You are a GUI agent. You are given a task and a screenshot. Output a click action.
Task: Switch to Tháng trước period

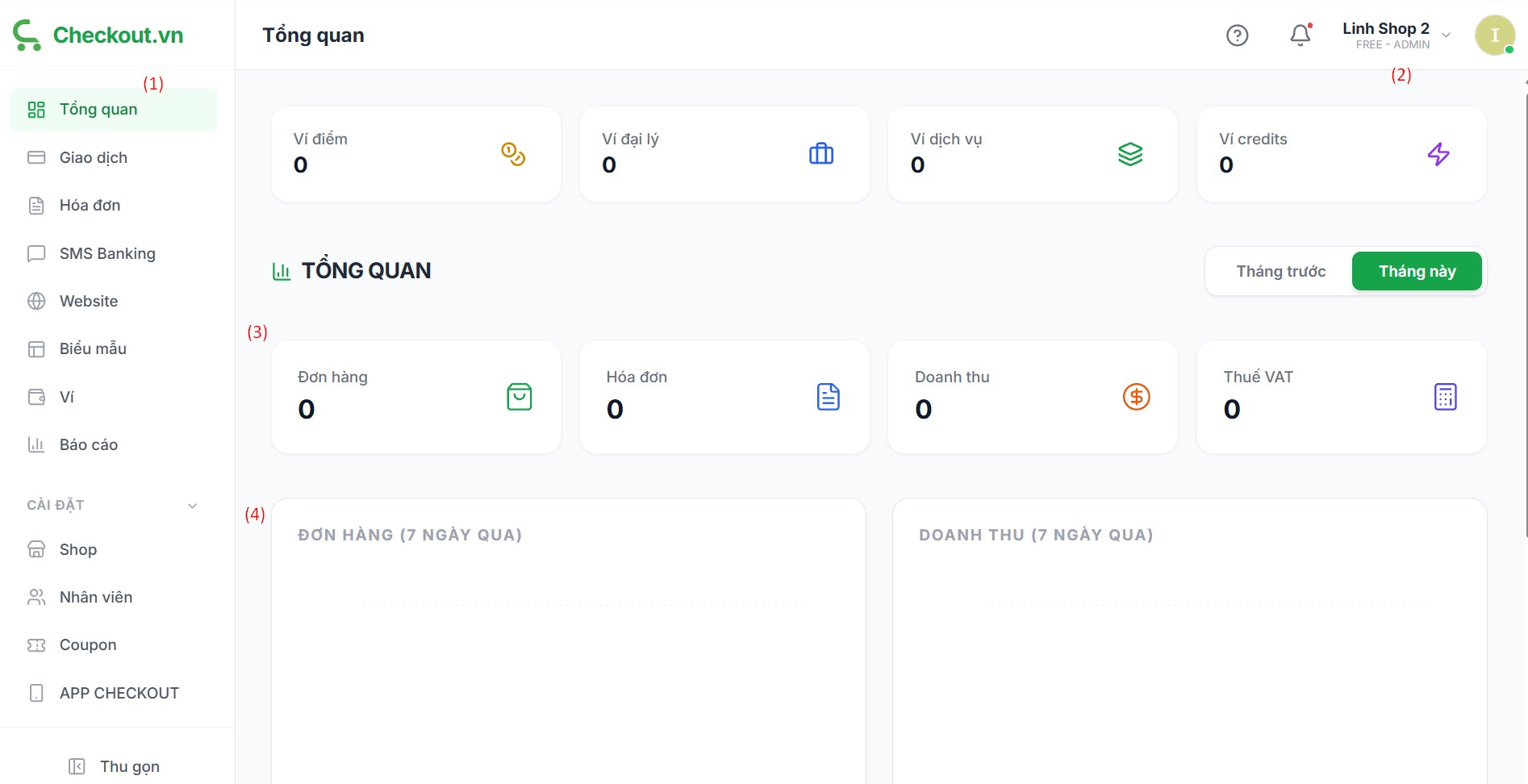point(1280,272)
